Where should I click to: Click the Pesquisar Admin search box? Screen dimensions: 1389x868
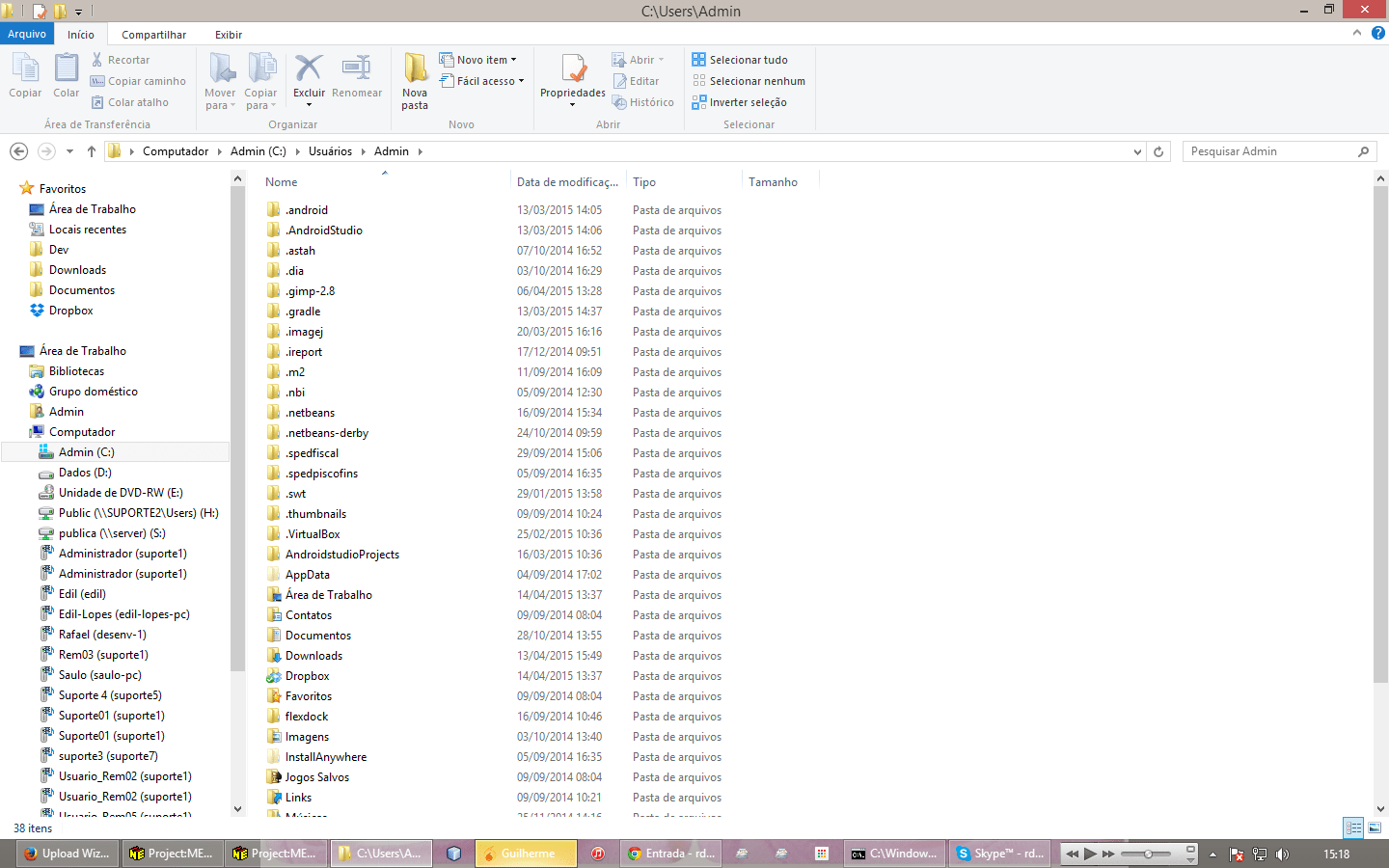click(1273, 151)
